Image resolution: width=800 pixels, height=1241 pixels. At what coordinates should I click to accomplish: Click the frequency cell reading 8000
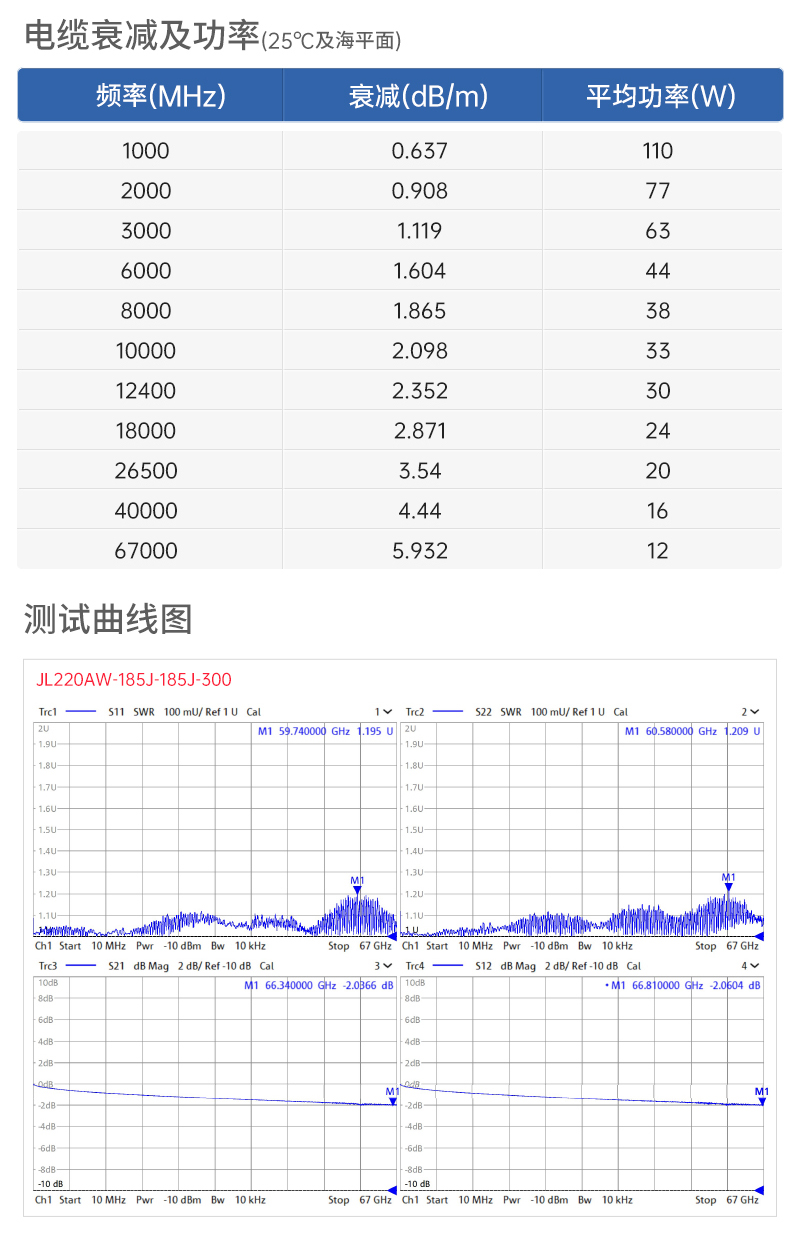pyautogui.click(x=146, y=311)
